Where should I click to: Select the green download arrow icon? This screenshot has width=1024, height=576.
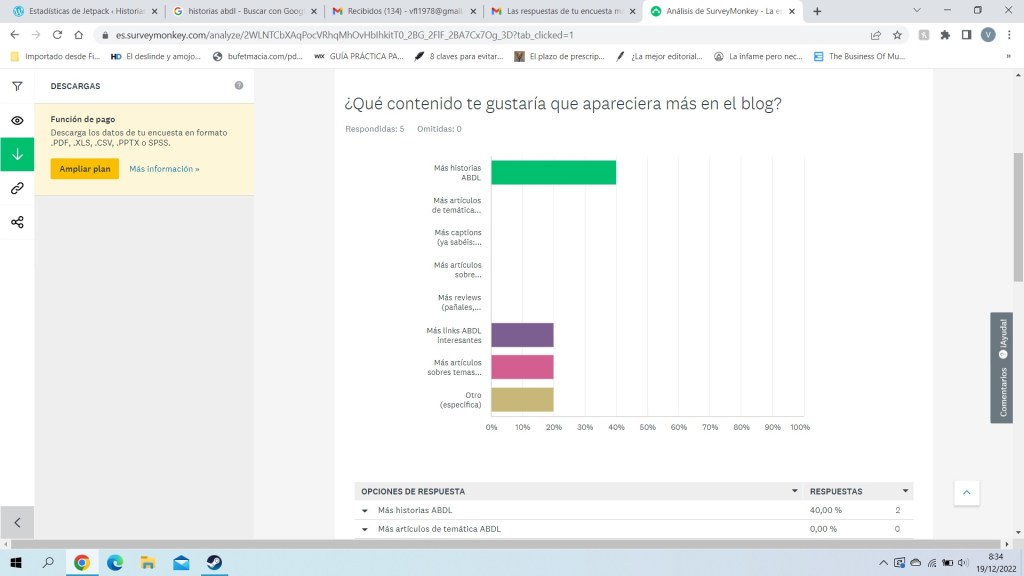point(17,154)
